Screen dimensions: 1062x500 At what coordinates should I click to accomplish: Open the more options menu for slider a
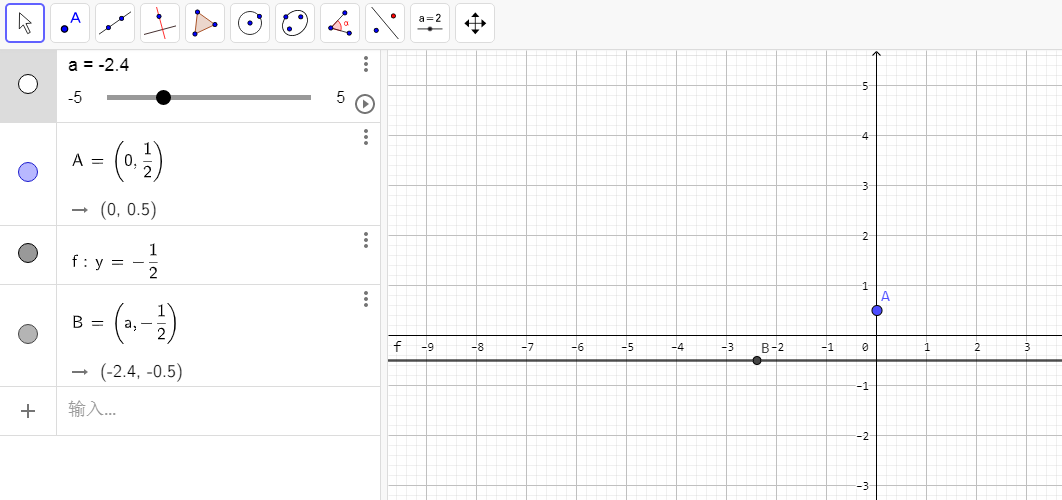(x=366, y=64)
